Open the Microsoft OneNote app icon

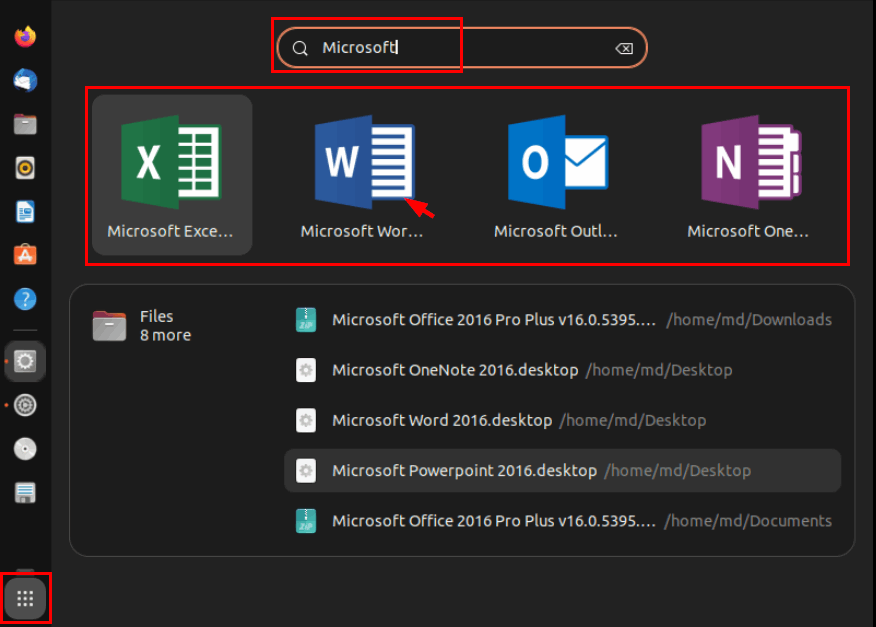click(x=751, y=162)
